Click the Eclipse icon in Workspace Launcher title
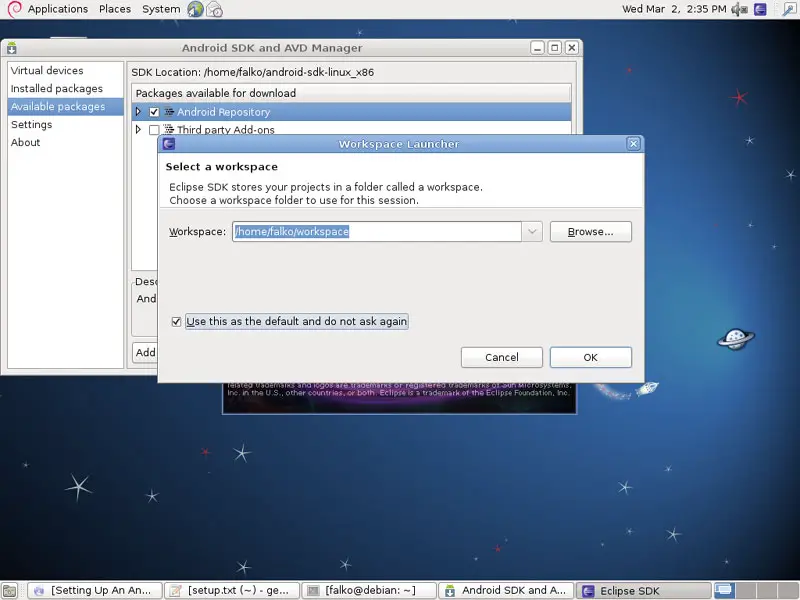The height and width of the screenshot is (600, 800). point(169,144)
